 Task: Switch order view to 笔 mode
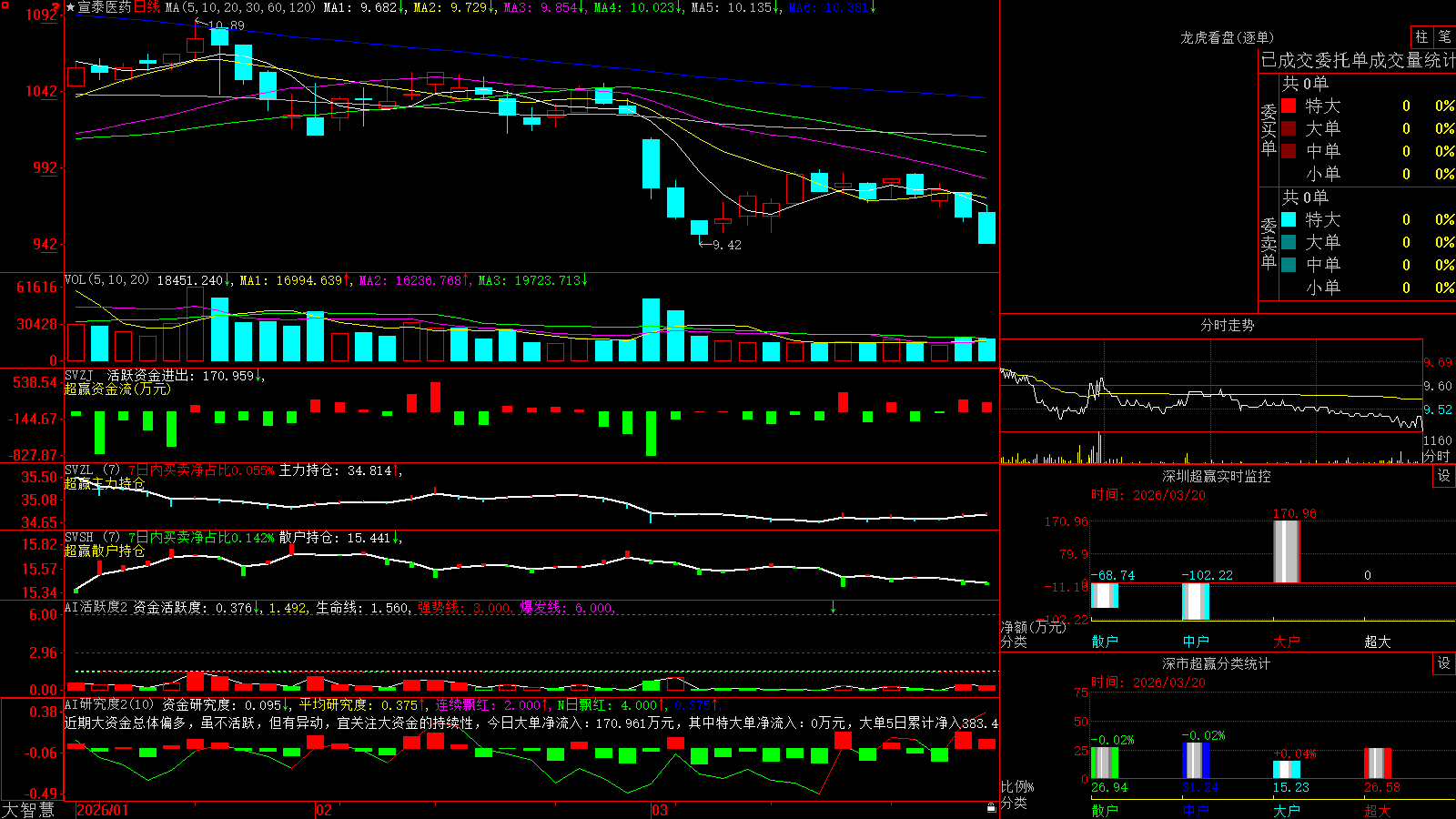(1444, 37)
